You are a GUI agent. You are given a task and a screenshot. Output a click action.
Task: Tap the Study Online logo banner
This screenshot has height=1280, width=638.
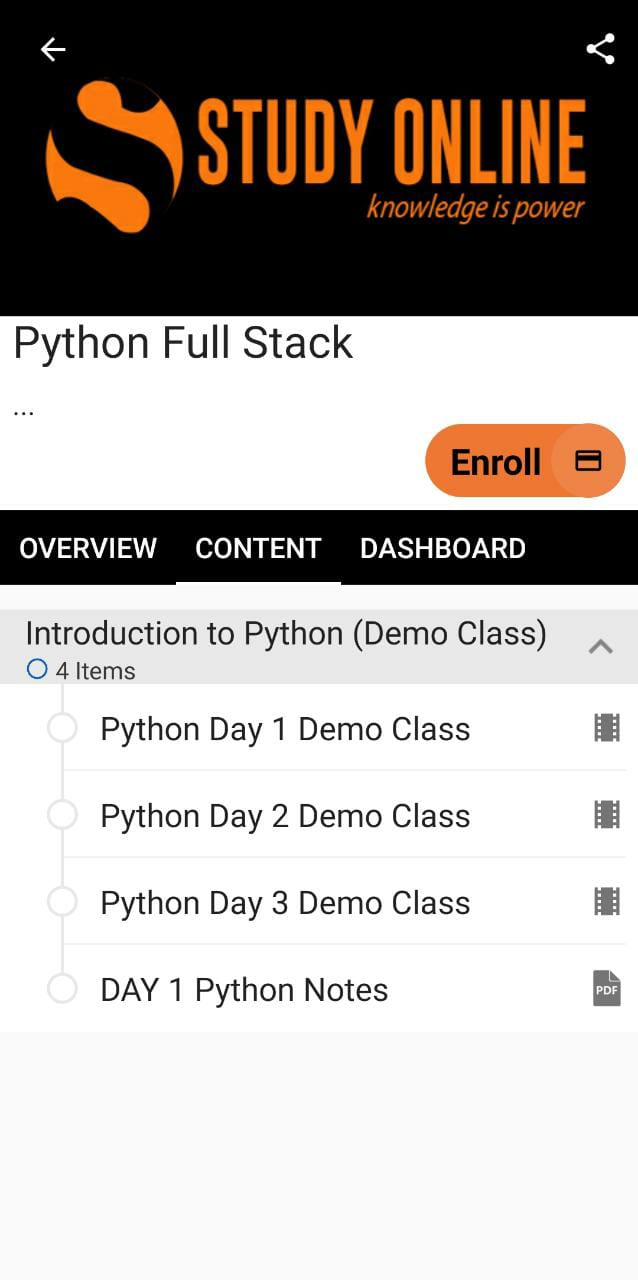click(318, 155)
